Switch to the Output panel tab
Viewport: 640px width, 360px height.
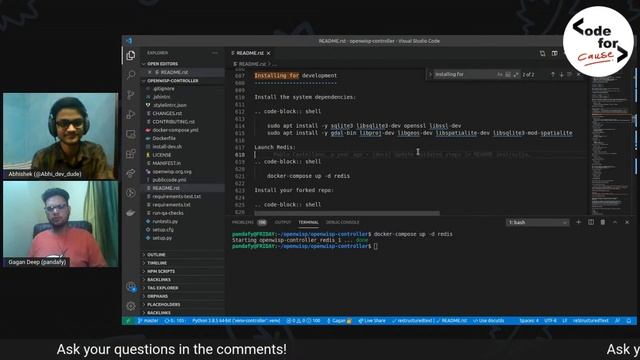pos(283,222)
